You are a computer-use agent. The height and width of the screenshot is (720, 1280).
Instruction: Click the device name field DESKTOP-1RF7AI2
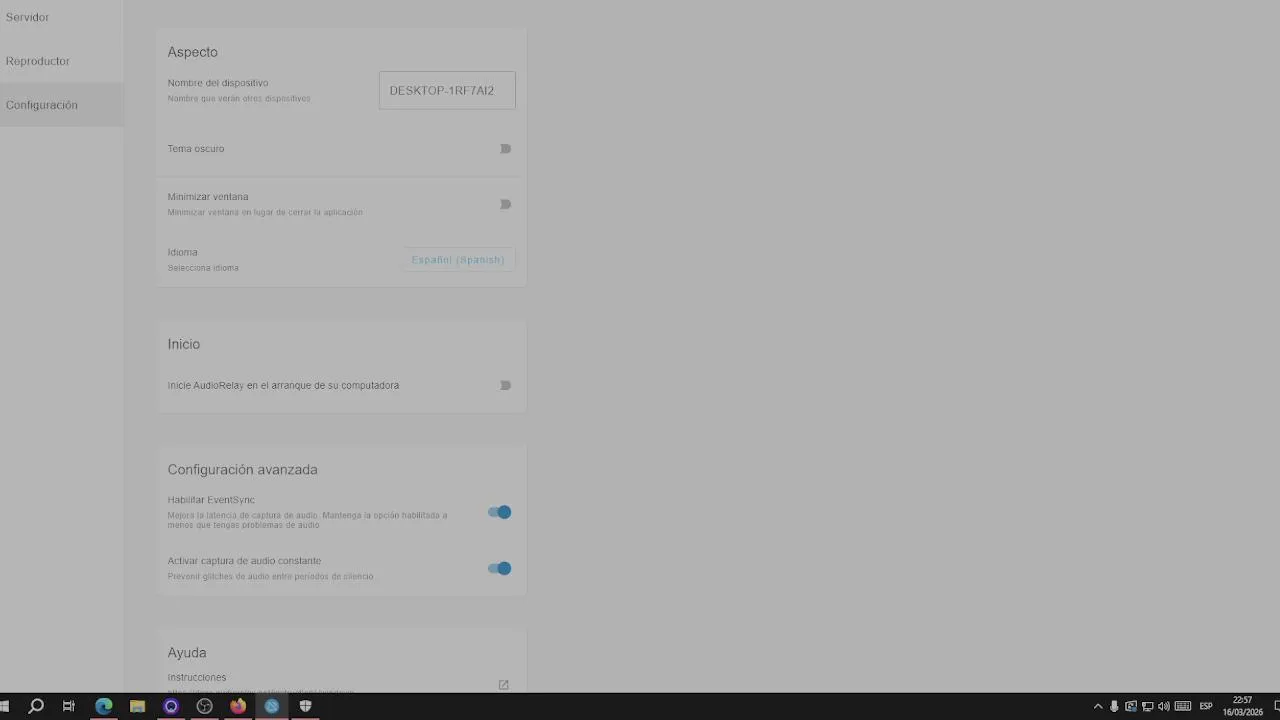point(447,90)
